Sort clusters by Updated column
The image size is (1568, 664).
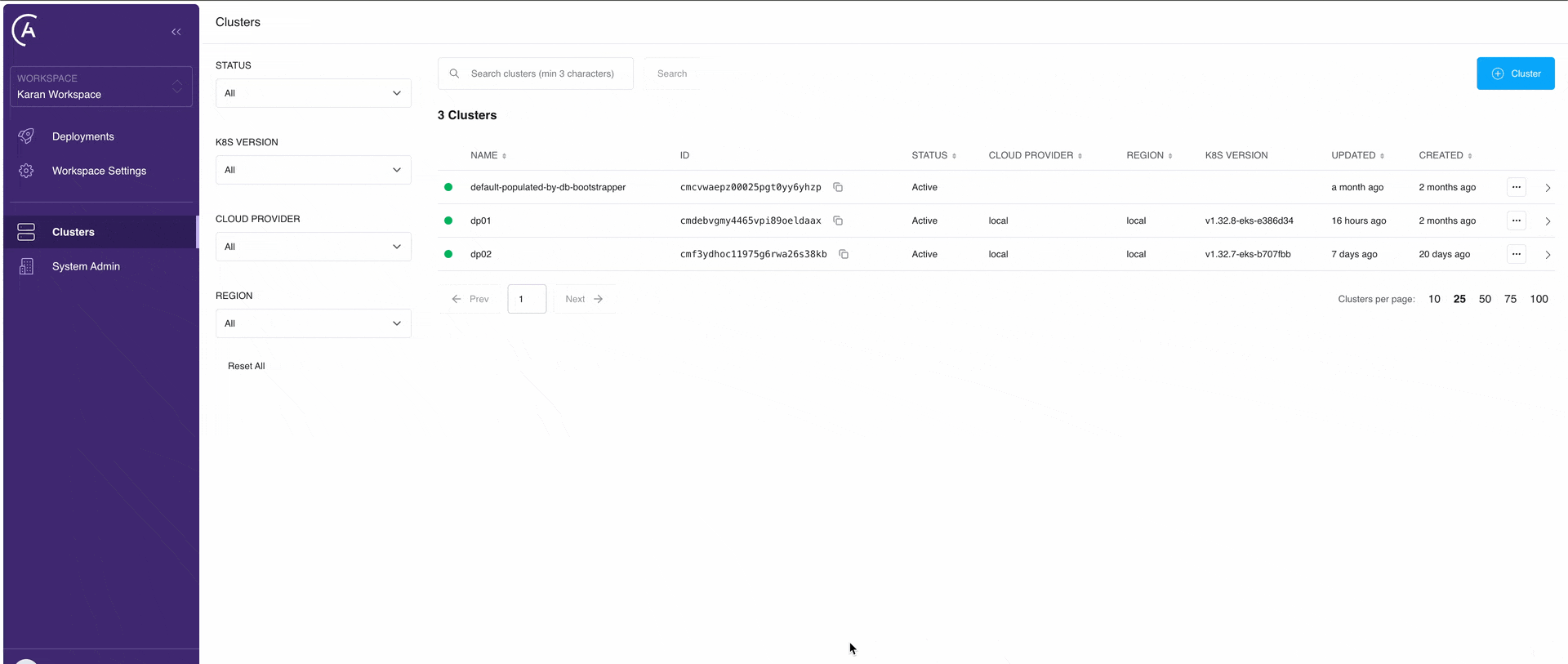click(1357, 155)
